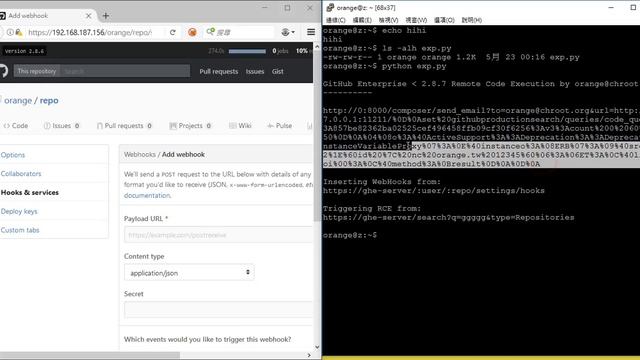The width and height of the screenshot is (640, 360).
Task: Switch to the Pulse tab
Action: 280,126
